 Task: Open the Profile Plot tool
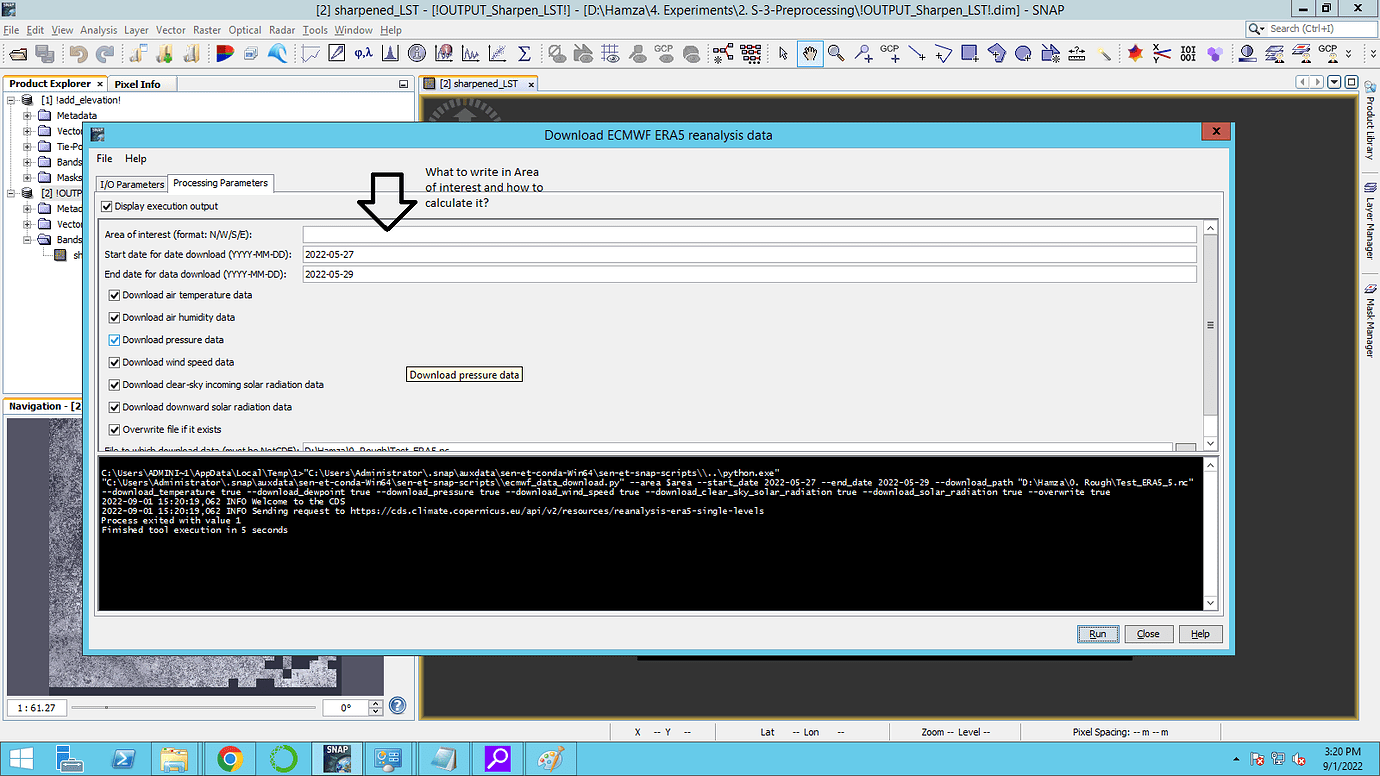[311, 54]
